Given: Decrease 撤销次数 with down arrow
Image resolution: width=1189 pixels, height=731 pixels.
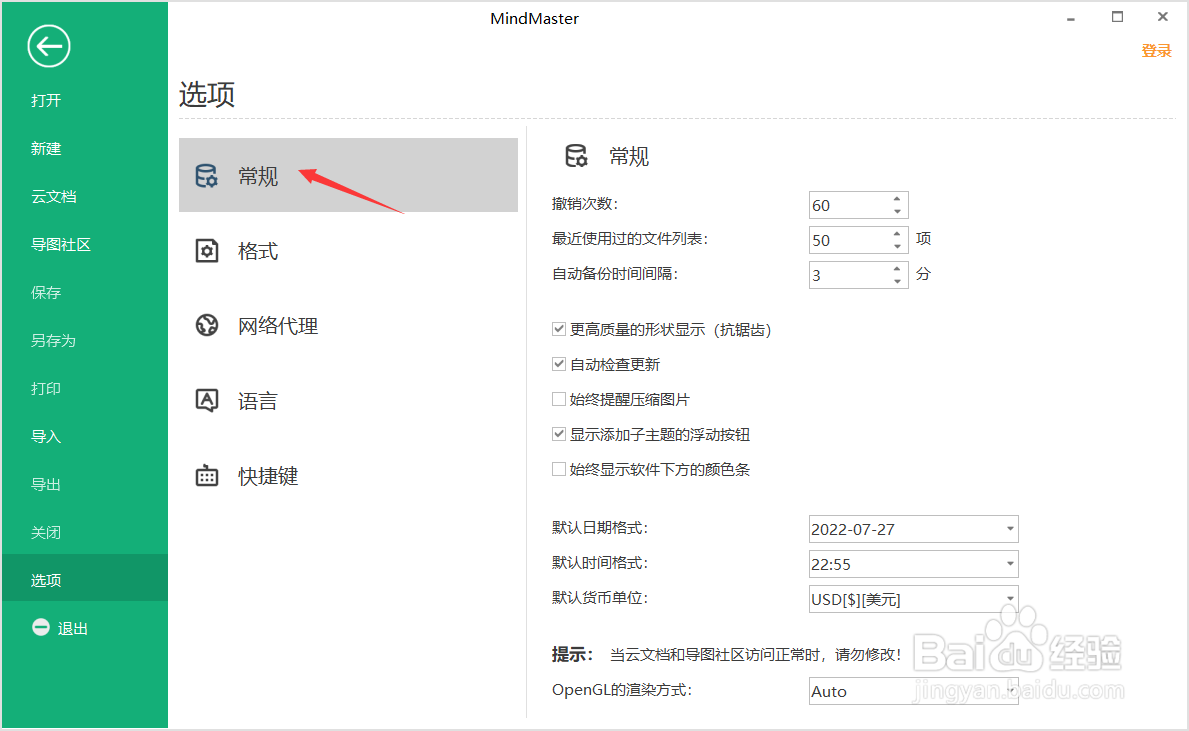Looking at the screenshot, I should tap(897, 211).
